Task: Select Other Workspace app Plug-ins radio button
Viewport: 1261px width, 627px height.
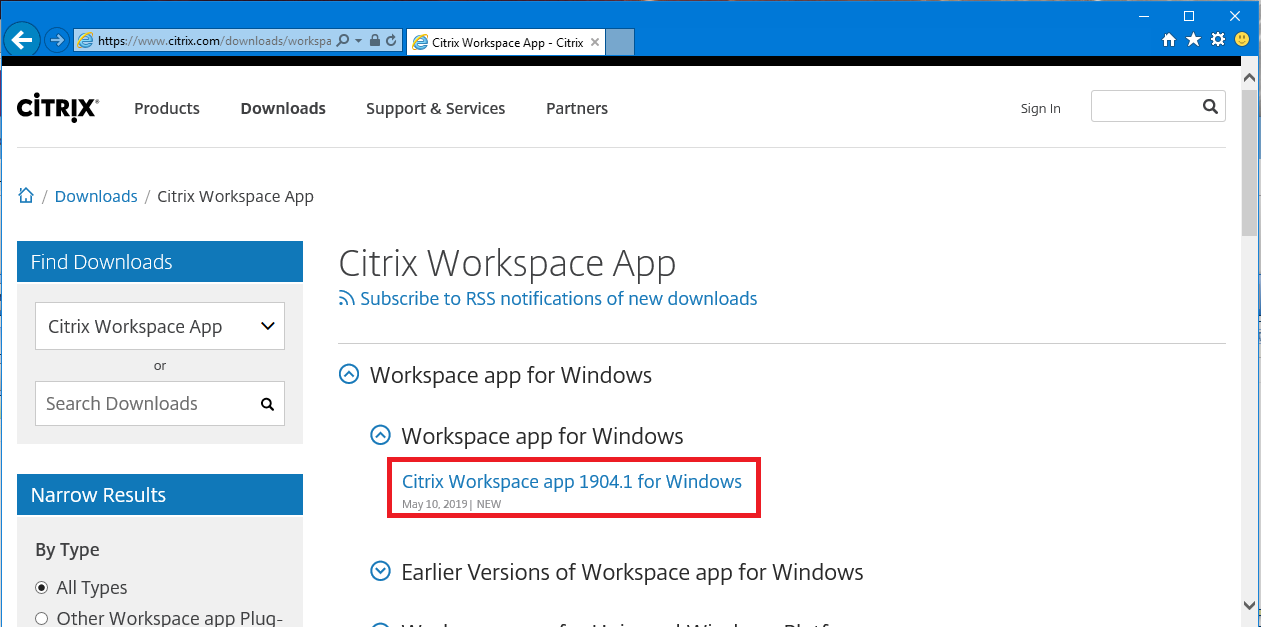Action: 42,618
